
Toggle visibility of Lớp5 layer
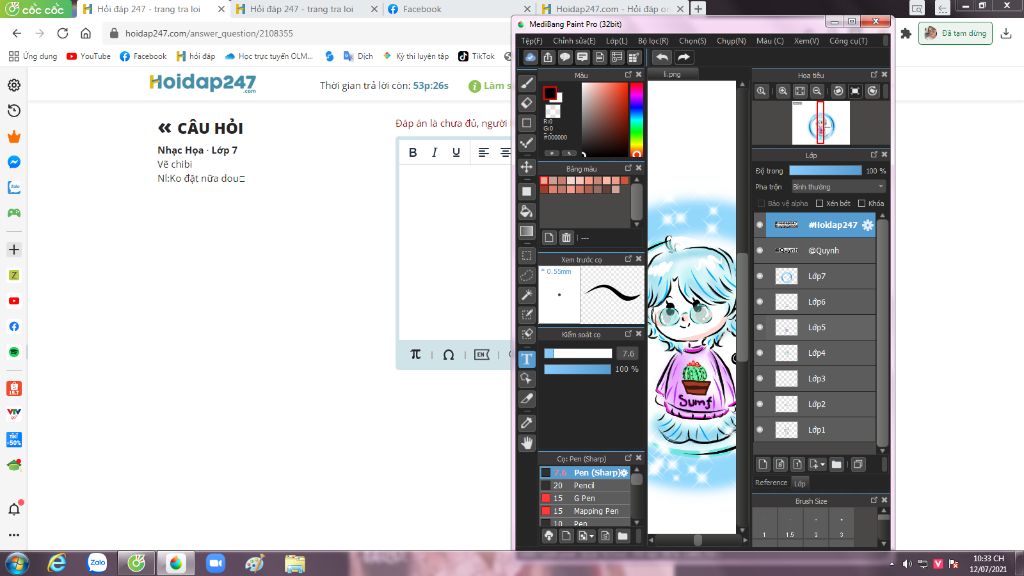tap(760, 327)
